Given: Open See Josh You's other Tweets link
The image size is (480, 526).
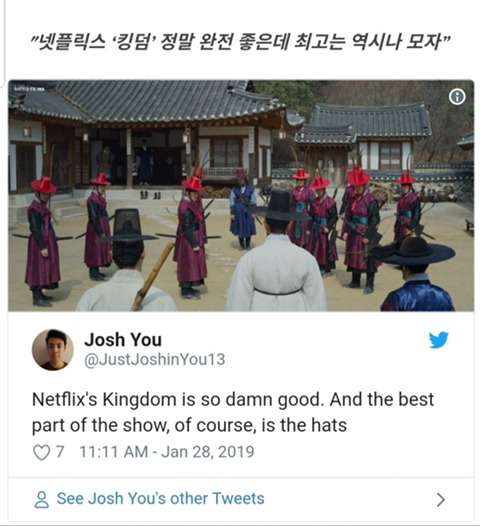Looking at the screenshot, I should pyautogui.click(x=160, y=498).
